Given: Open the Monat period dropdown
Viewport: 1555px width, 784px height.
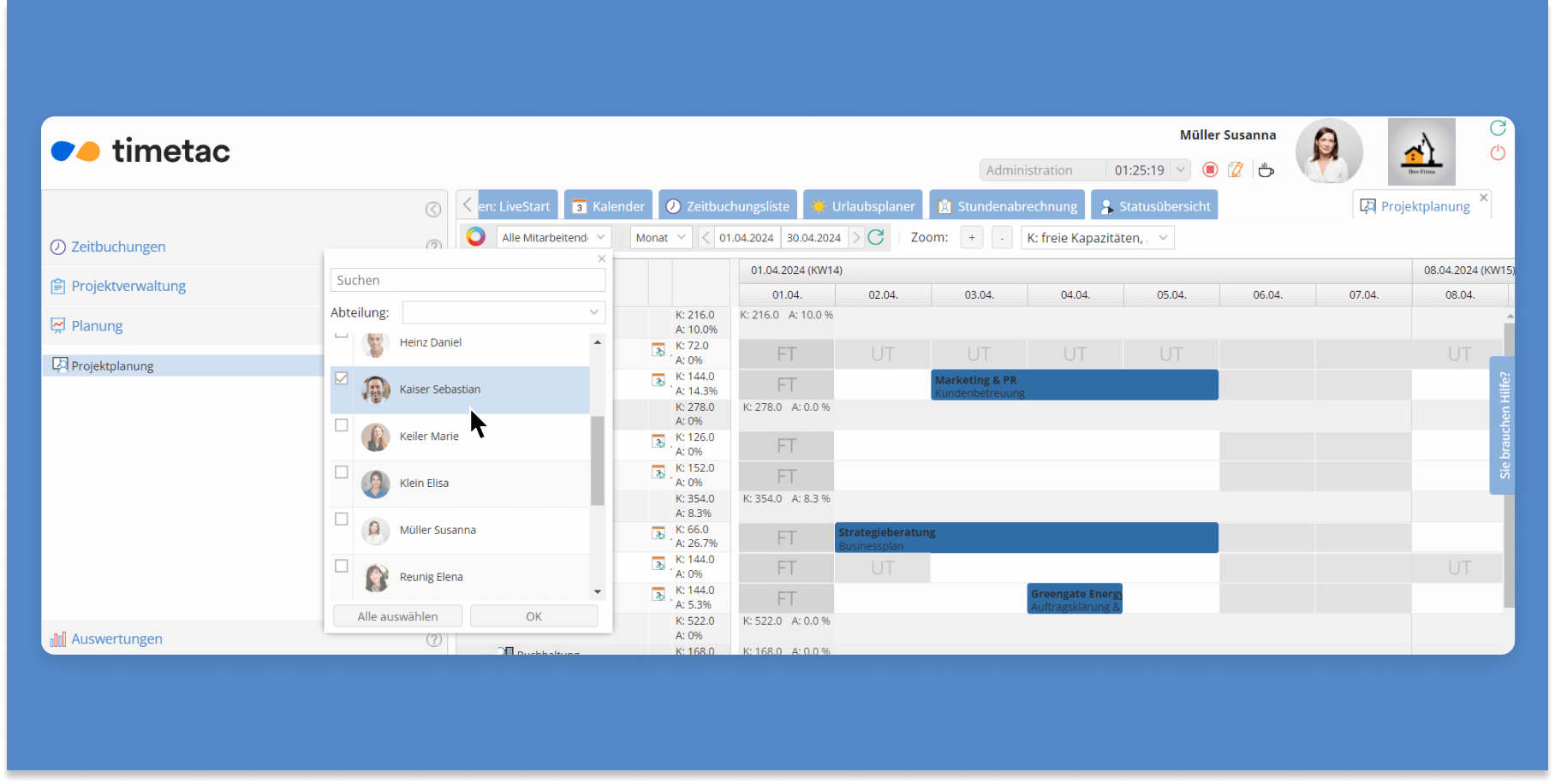Looking at the screenshot, I should pos(661,237).
